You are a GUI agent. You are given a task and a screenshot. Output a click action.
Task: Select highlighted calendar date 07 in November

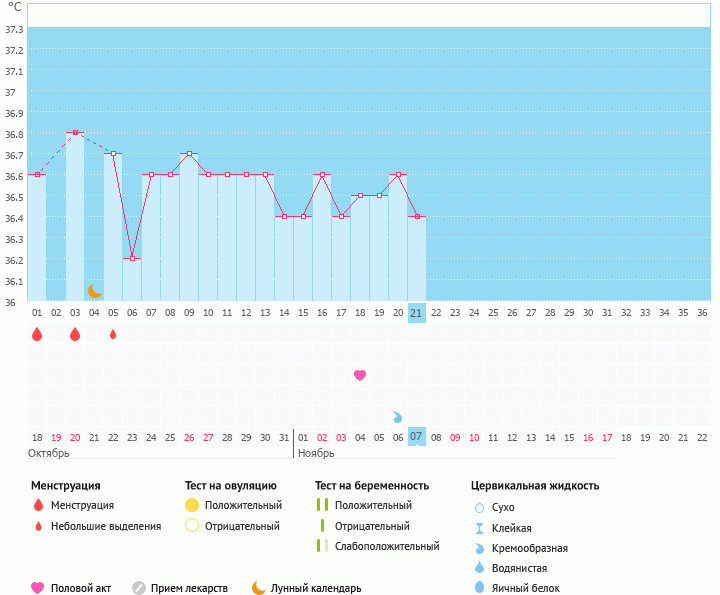pyautogui.click(x=417, y=436)
